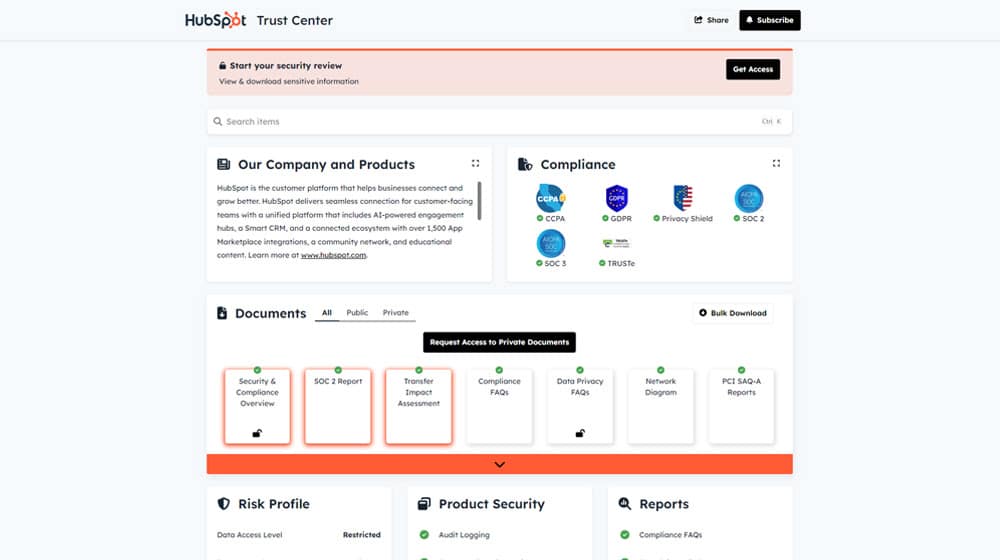Open Security & Compliance Overview document
Viewport: 1000px width, 560px height.
(257, 406)
